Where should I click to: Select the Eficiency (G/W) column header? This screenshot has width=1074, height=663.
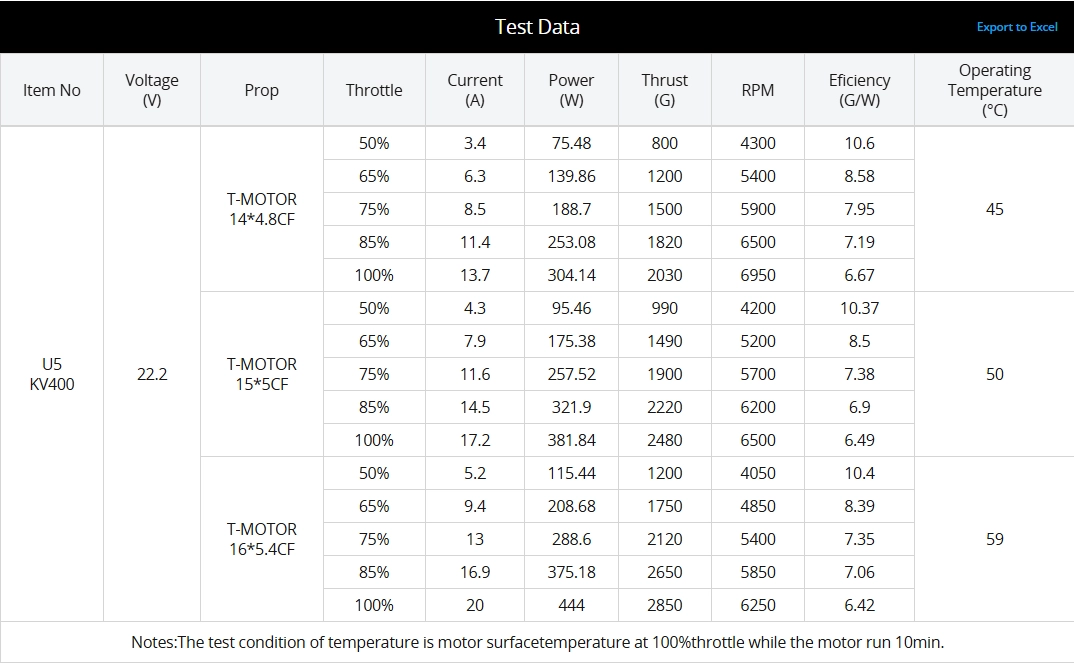click(x=859, y=90)
